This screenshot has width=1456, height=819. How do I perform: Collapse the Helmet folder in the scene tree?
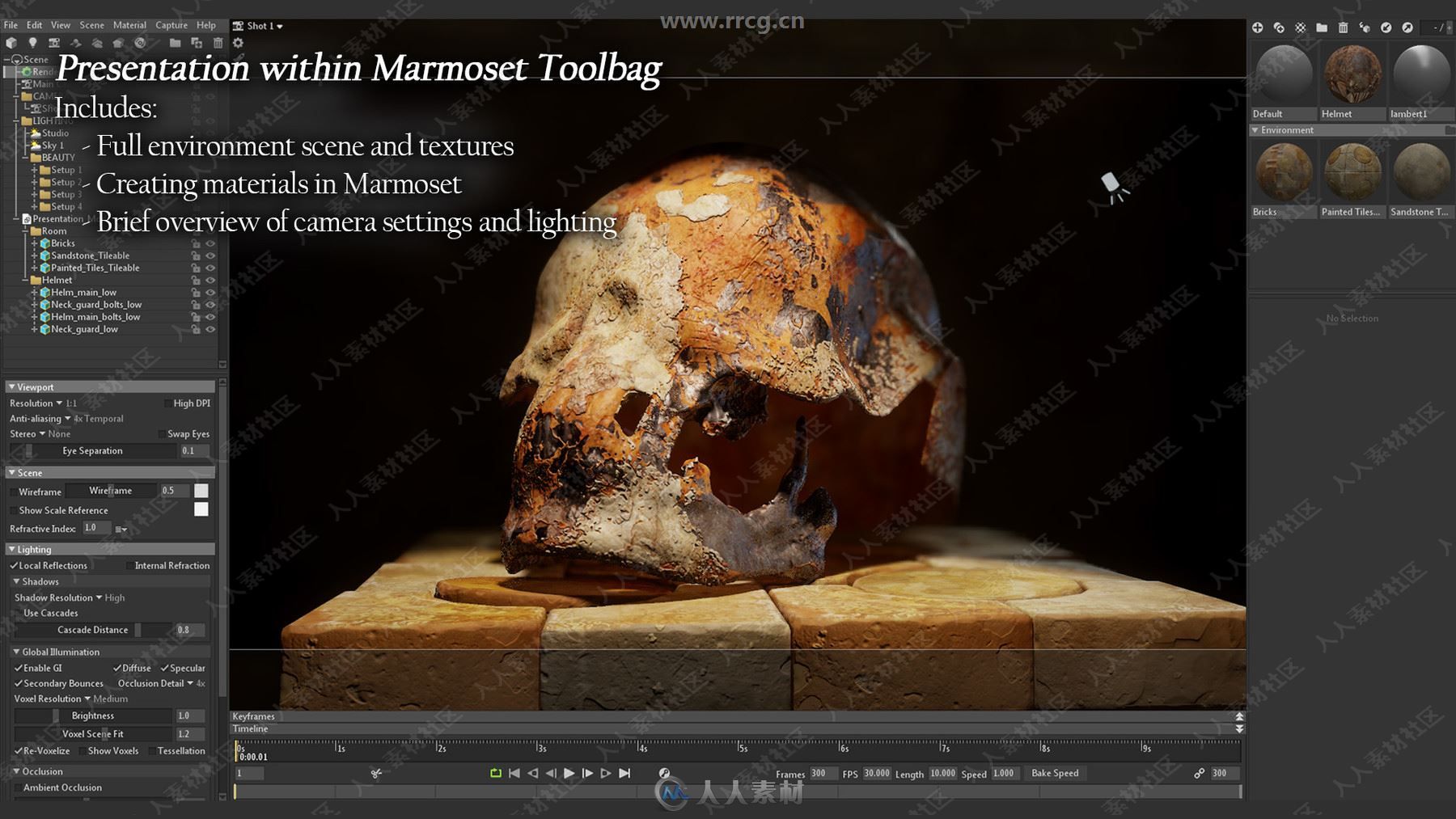point(27,281)
